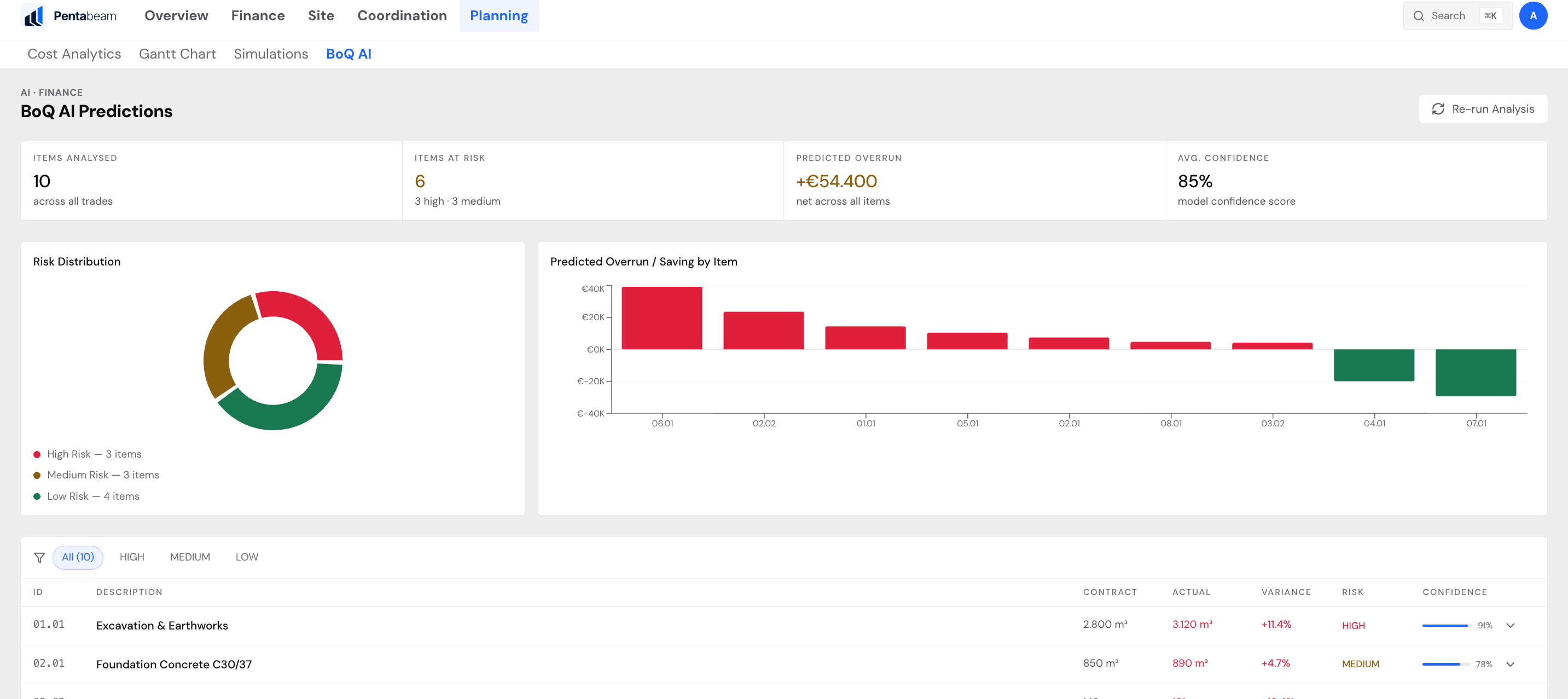The height and width of the screenshot is (699, 1568).
Task: Click the High Risk — 3 items legend
Action: pyautogui.click(x=87, y=454)
